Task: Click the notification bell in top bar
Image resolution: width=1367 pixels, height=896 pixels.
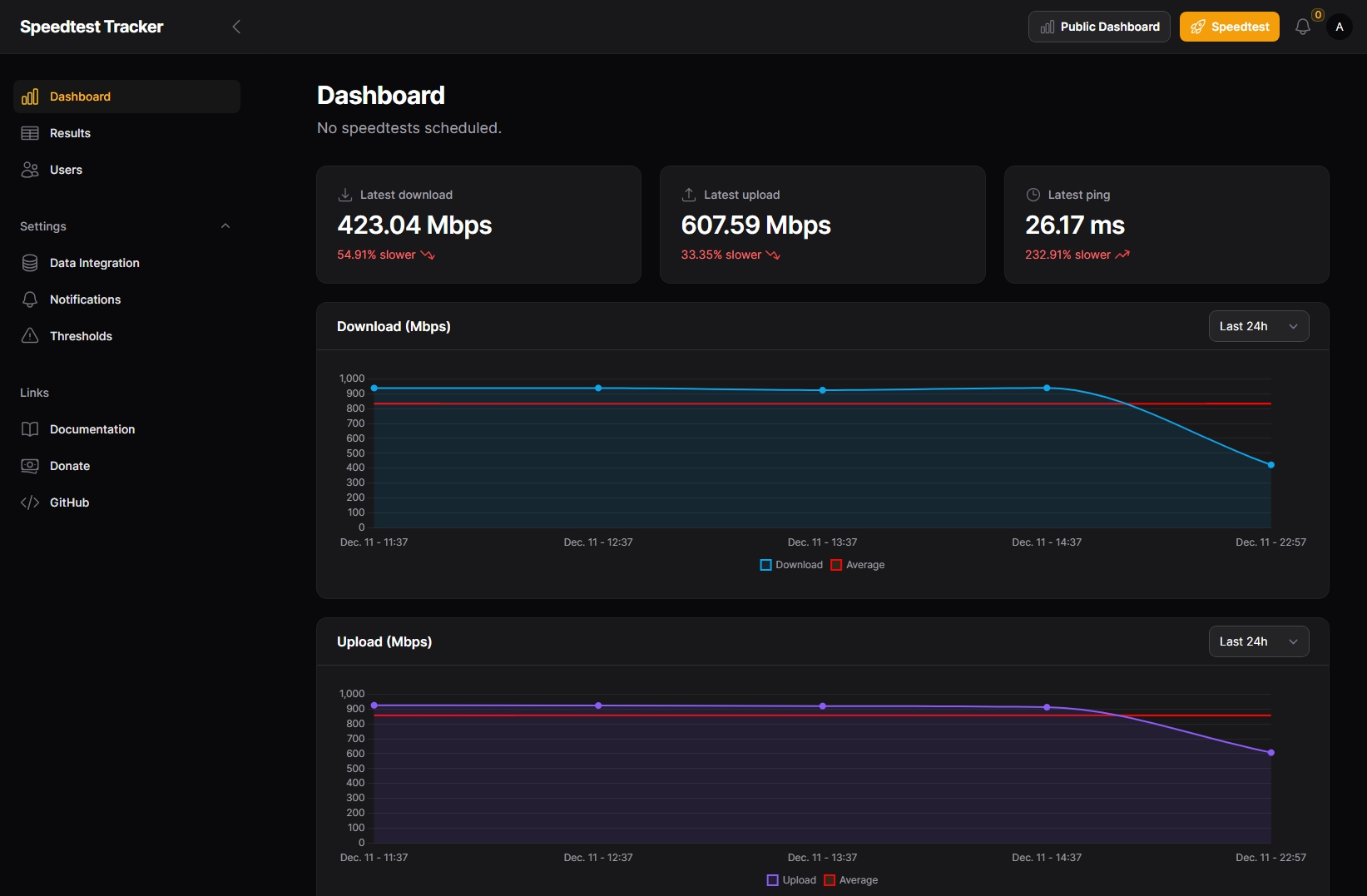Action: [x=1303, y=27]
